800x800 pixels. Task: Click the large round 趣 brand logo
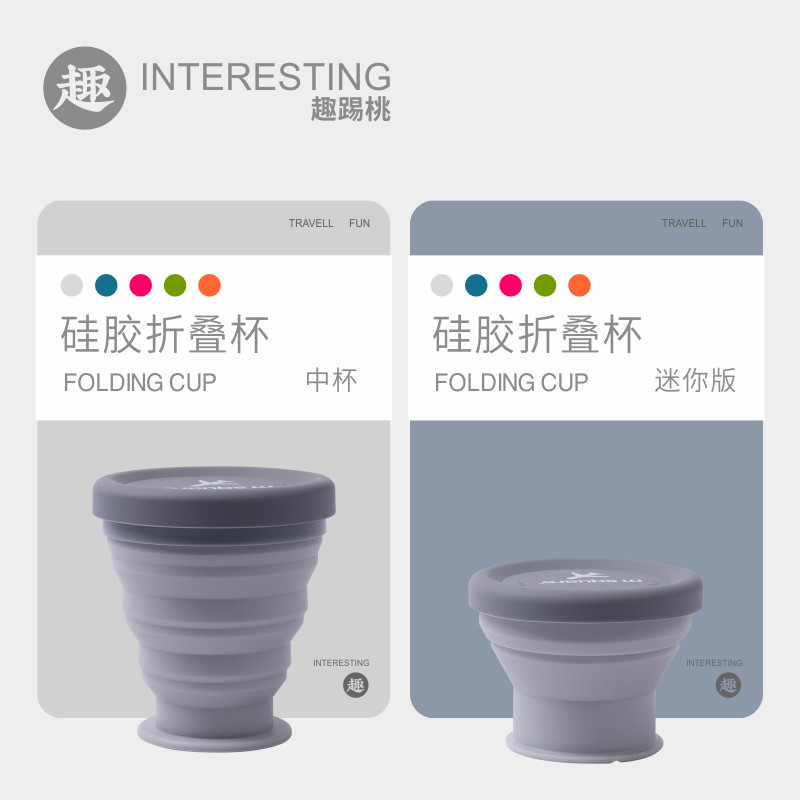(x=85, y=88)
